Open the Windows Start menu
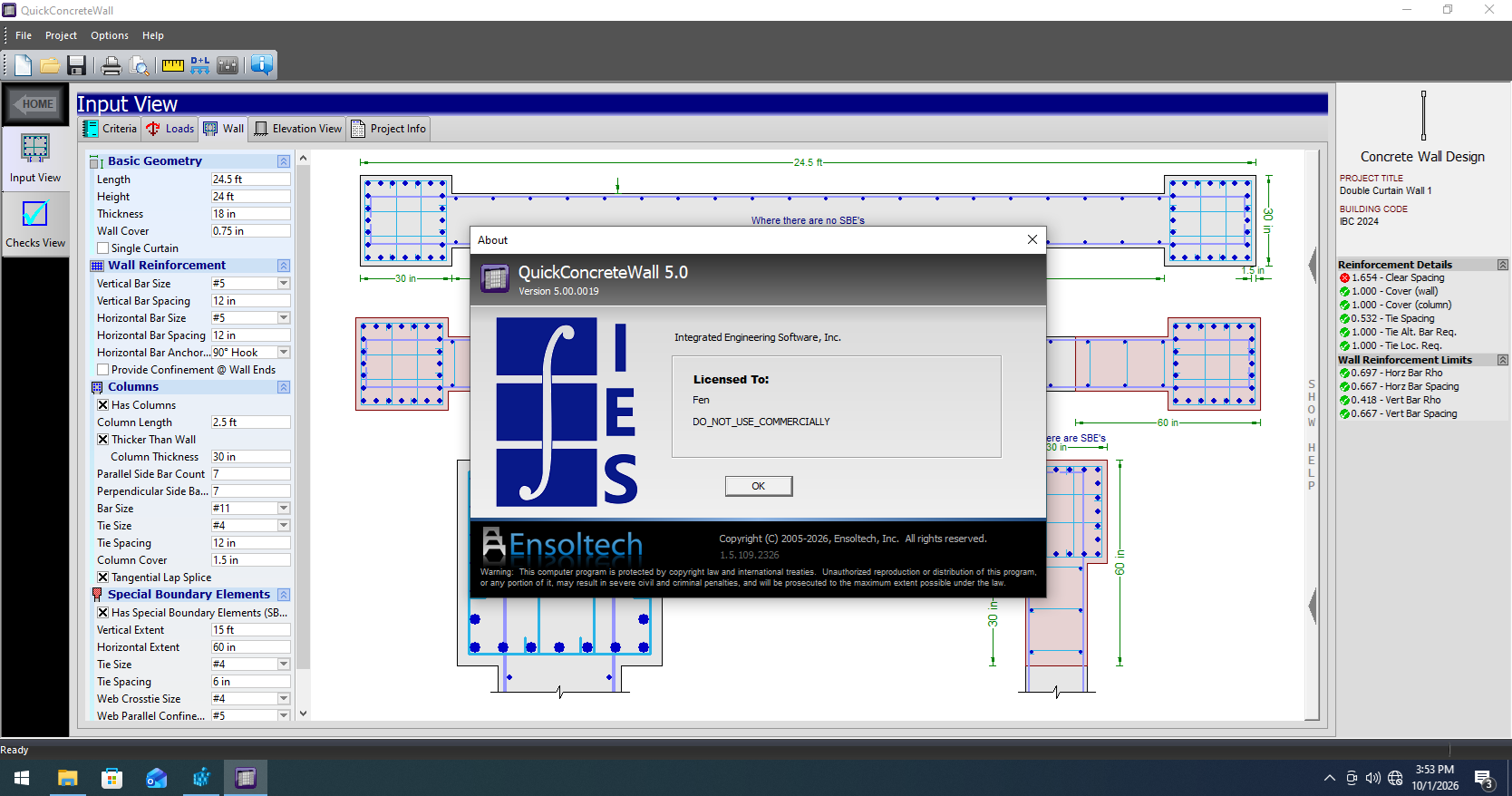This screenshot has height=796, width=1512. click(22, 778)
